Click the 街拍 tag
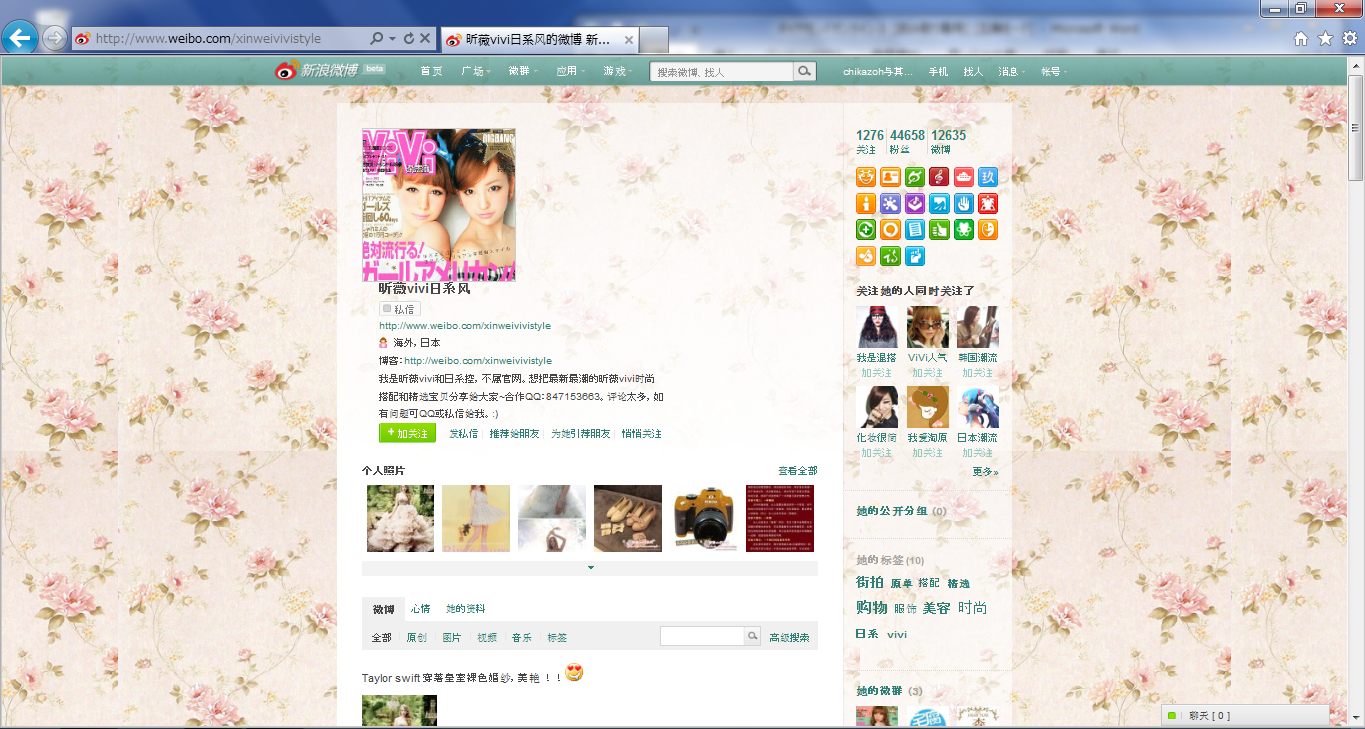The width and height of the screenshot is (1365, 729). 870,582
